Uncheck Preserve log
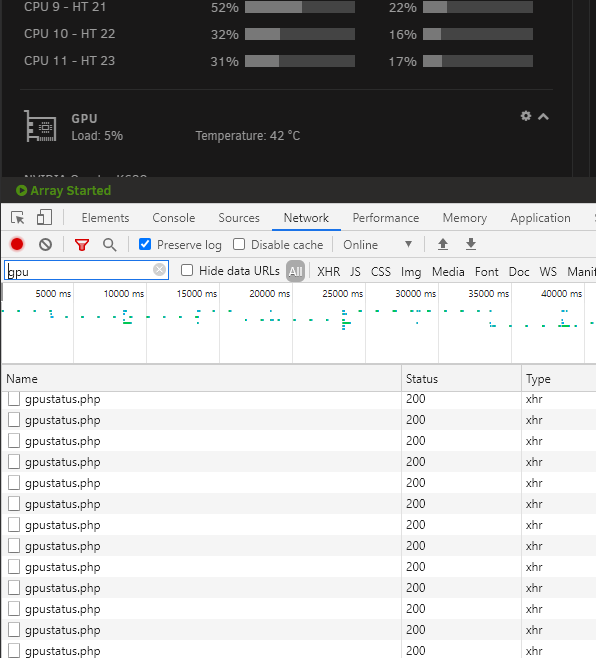This screenshot has width=596, height=658. pyautogui.click(x=145, y=244)
